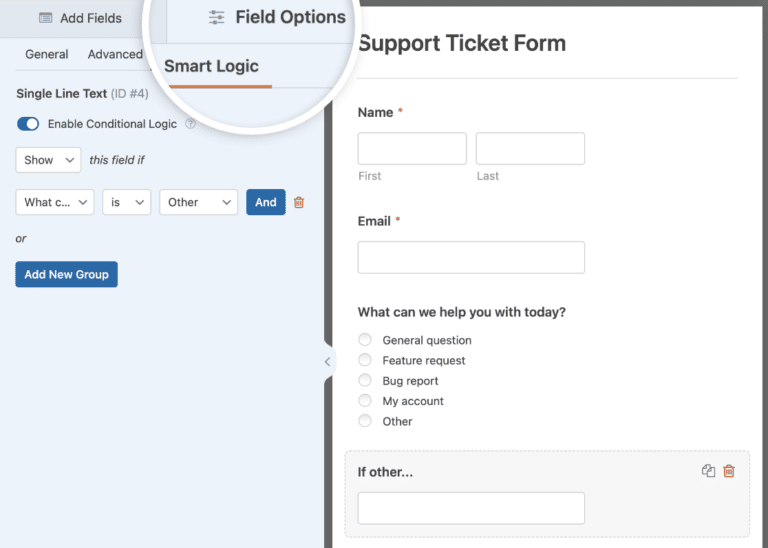The width and height of the screenshot is (768, 548).
Task: Click the Field Options sliders icon
Action: 216,17
